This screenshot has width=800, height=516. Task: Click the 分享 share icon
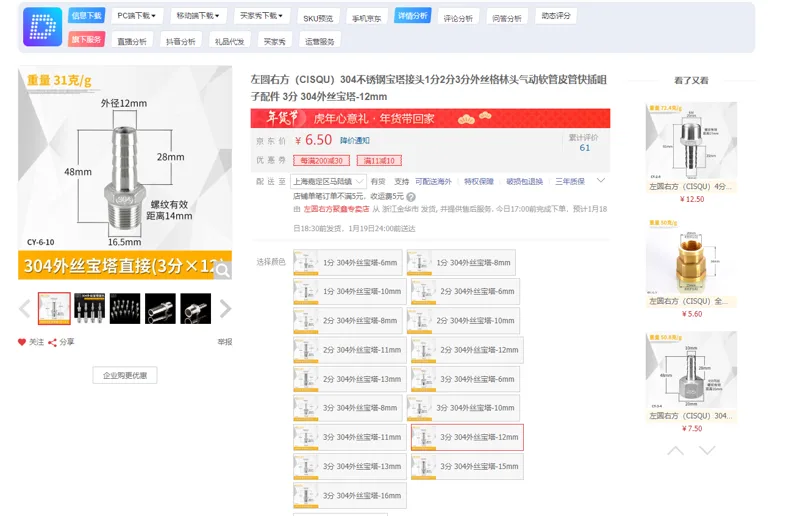point(52,342)
